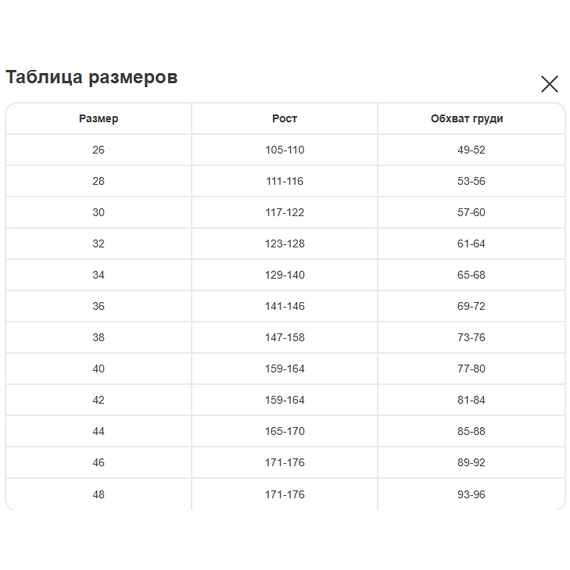Click the Размер column header
Viewport: 570px width, 570px height.
[99, 119]
